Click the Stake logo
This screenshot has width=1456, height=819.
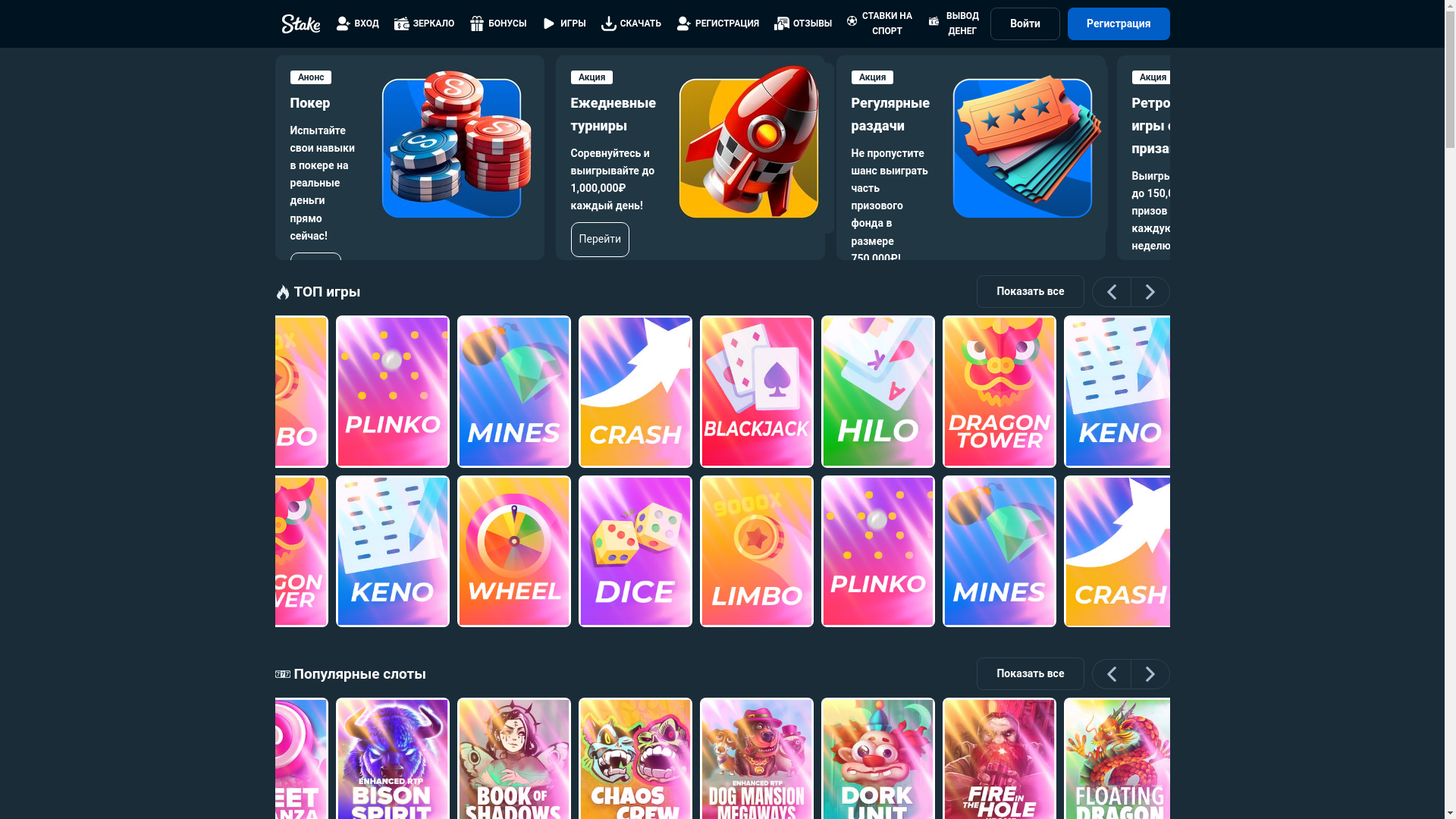(x=300, y=24)
